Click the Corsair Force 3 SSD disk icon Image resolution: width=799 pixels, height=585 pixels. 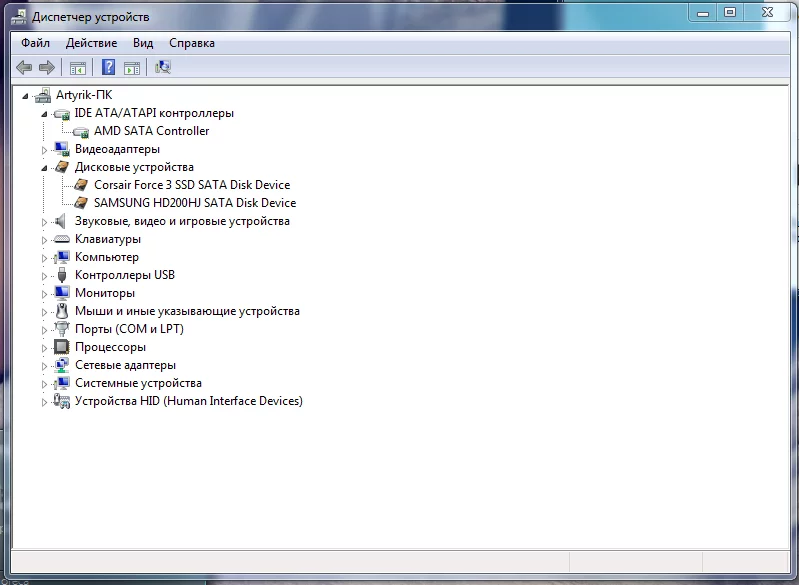81,185
